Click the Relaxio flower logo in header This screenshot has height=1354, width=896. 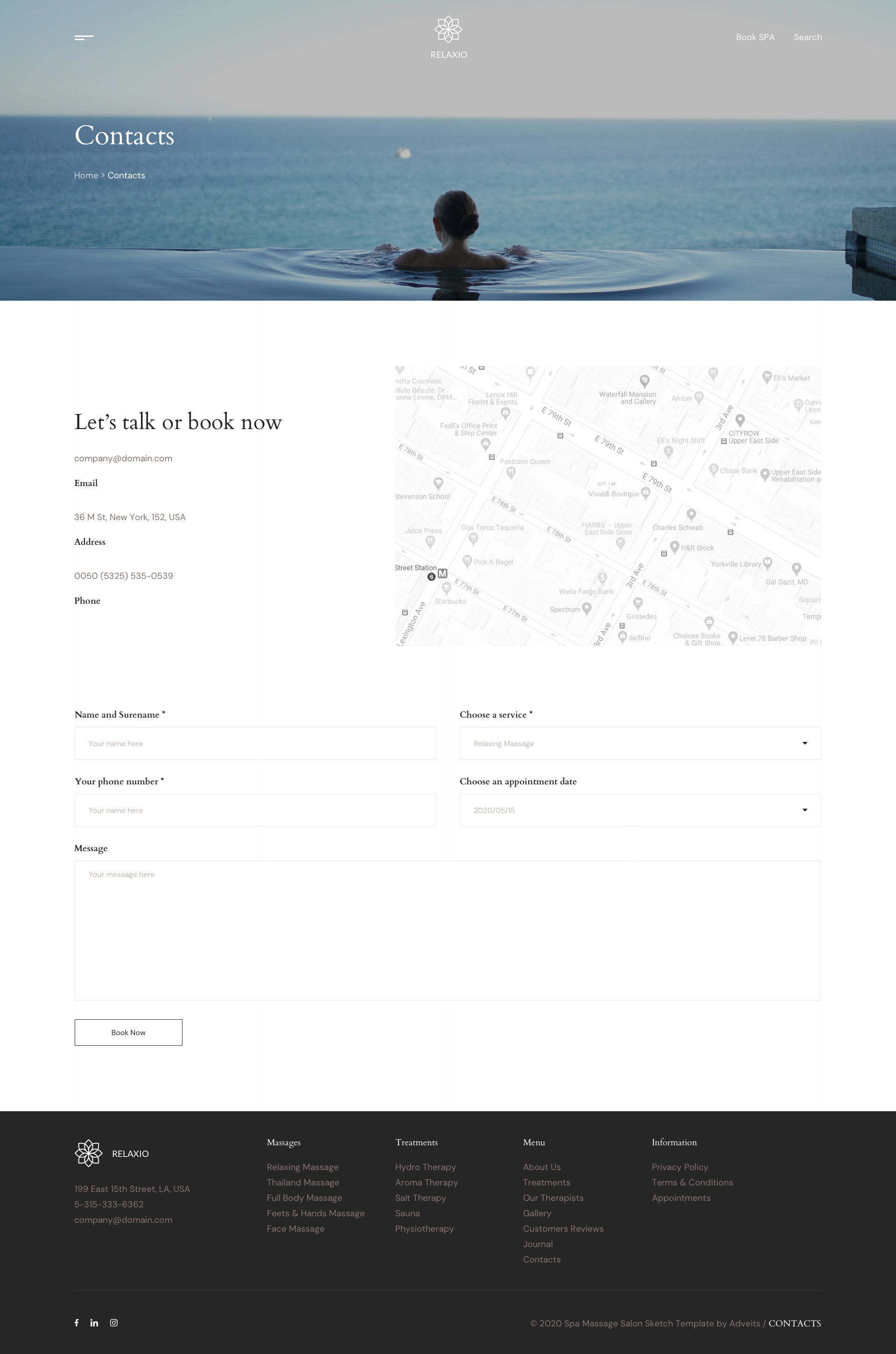[448, 29]
